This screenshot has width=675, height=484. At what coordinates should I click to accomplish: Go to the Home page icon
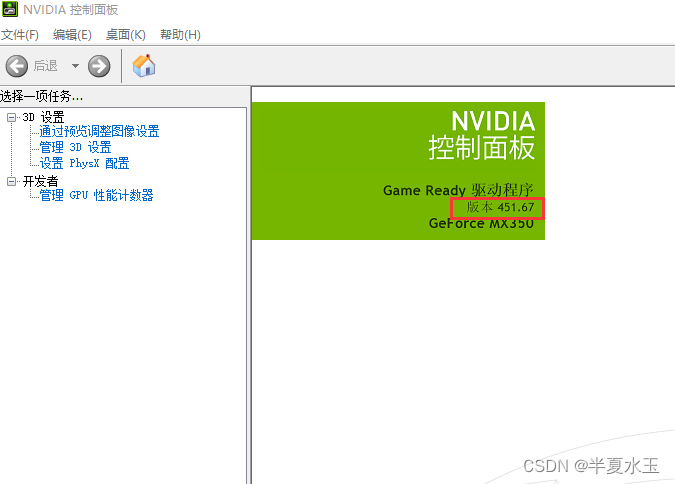(144, 66)
